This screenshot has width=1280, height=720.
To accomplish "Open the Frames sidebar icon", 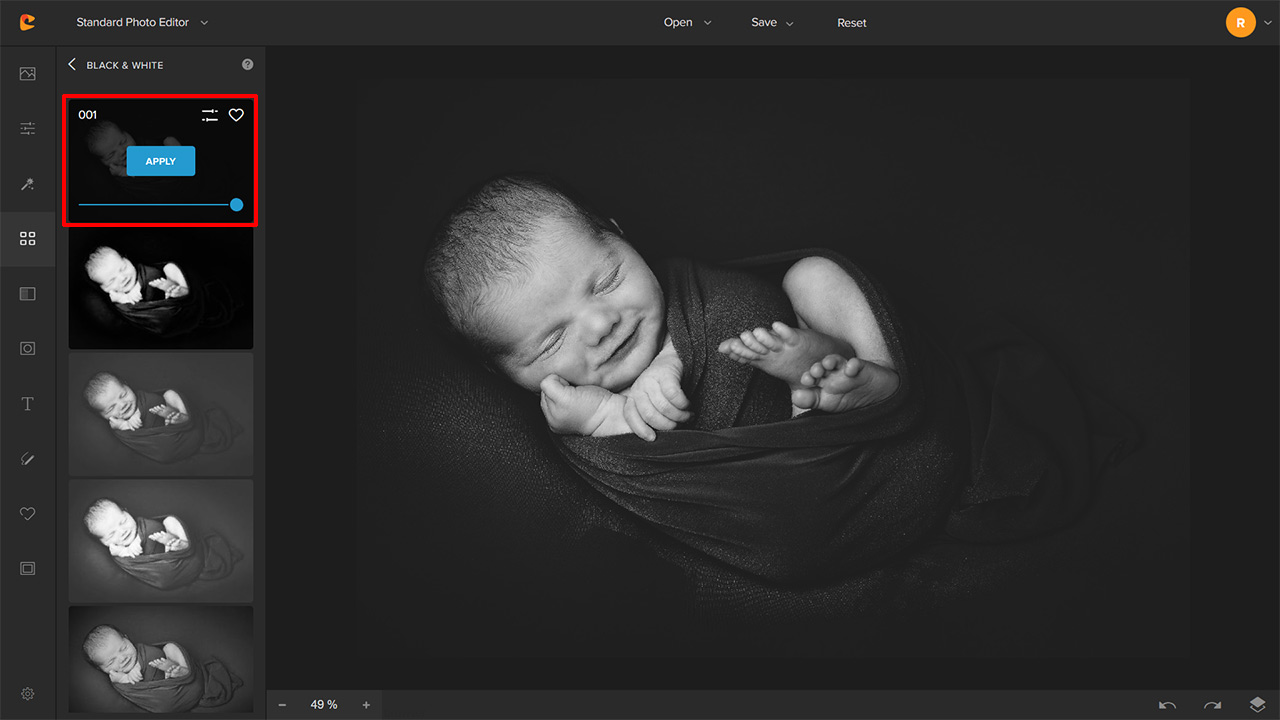I will click(x=27, y=568).
